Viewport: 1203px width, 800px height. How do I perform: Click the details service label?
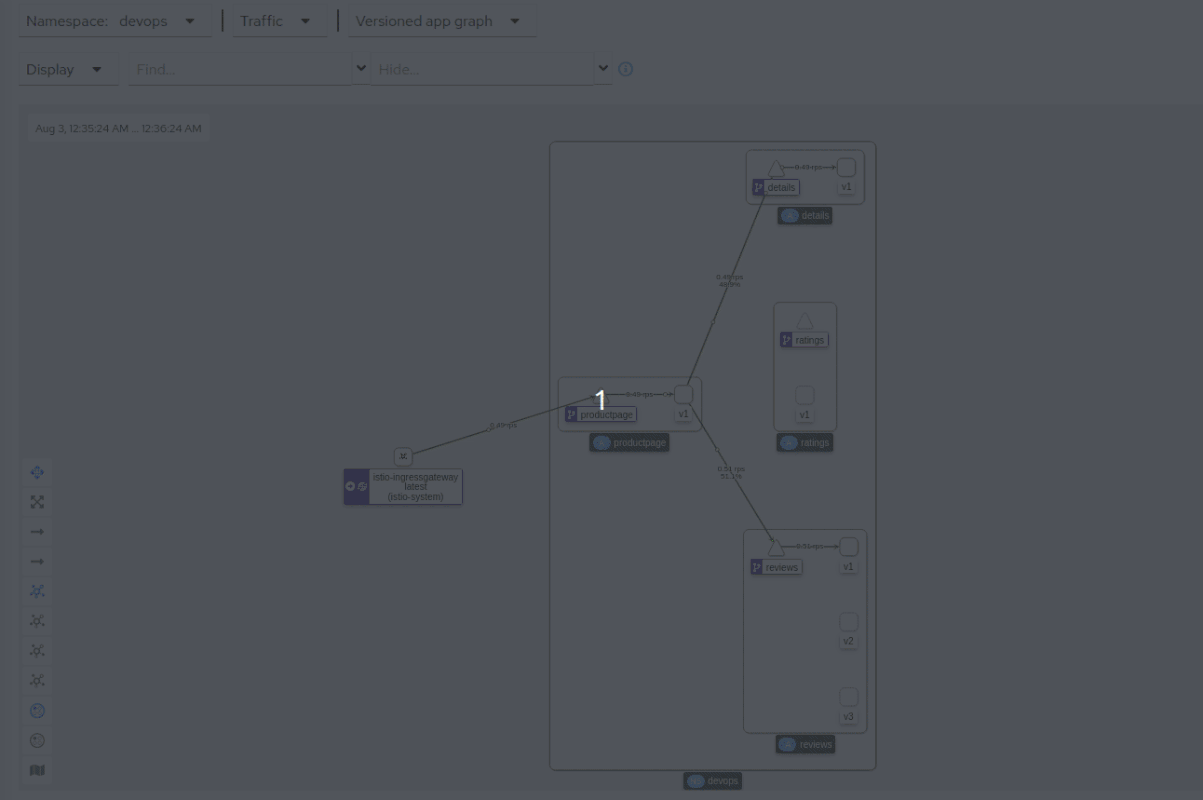pos(776,187)
